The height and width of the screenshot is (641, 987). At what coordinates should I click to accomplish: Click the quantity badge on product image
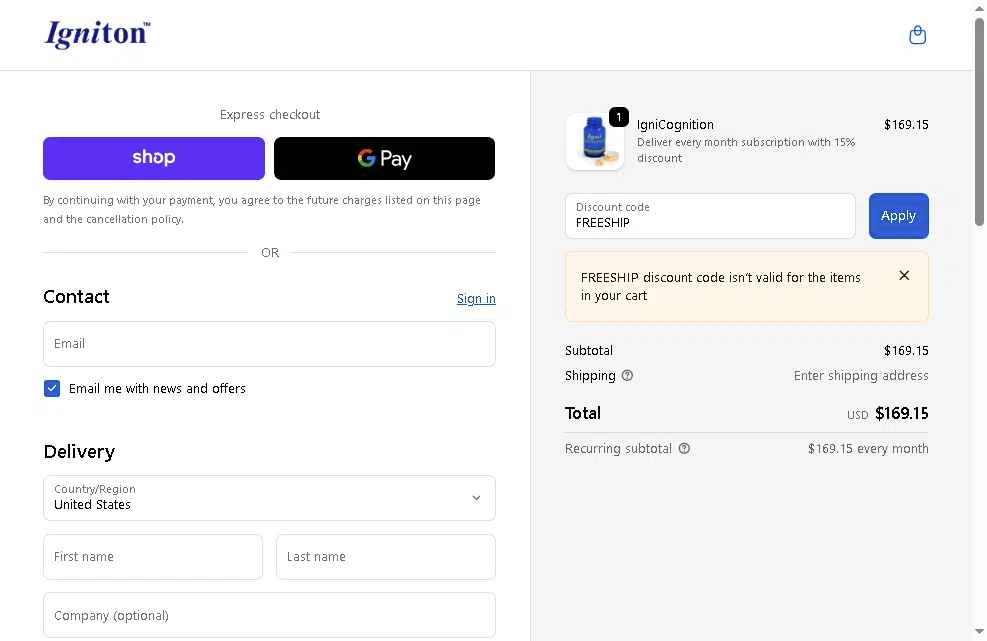(x=619, y=116)
